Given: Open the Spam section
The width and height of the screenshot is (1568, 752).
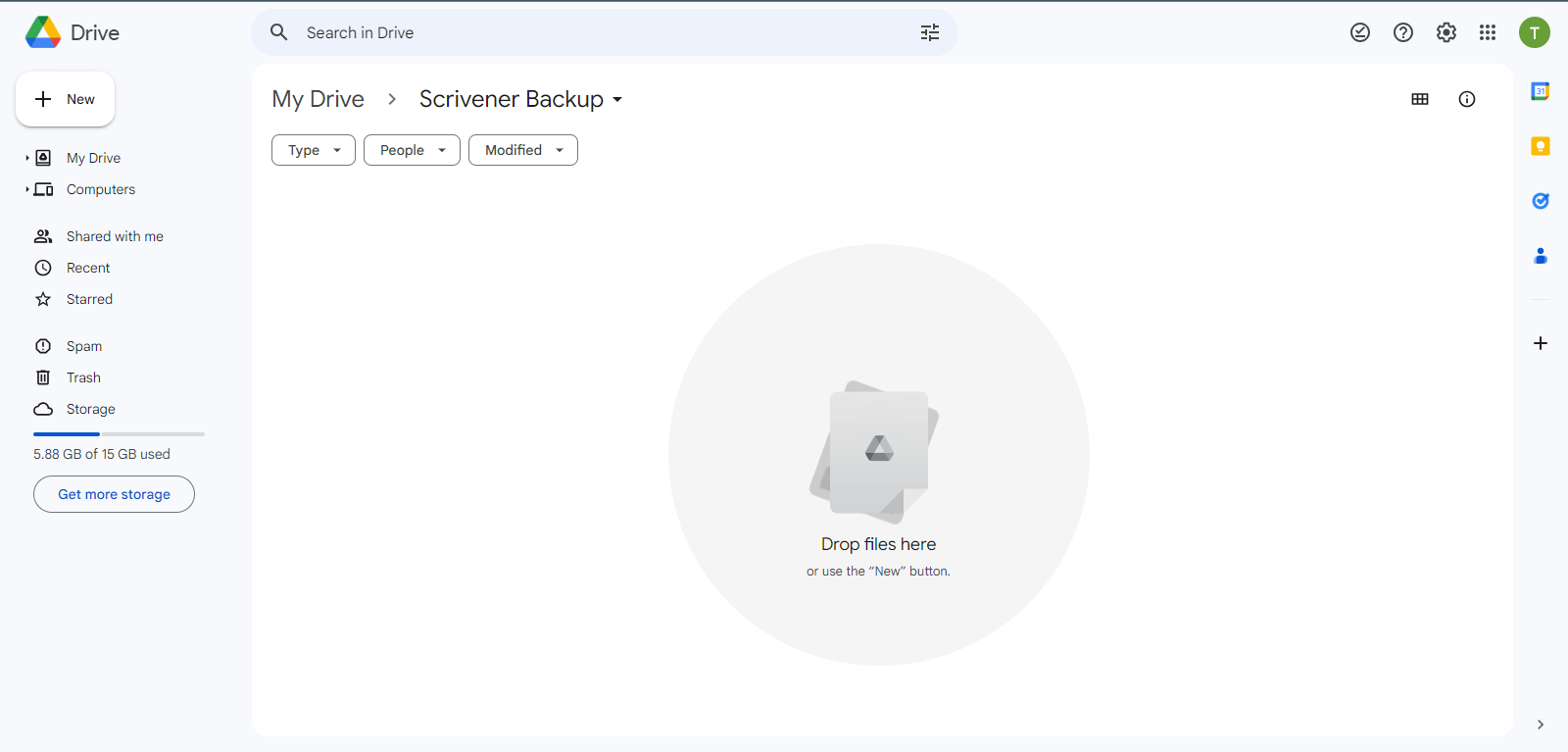Looking at the screenshot, I should point(84,346).
